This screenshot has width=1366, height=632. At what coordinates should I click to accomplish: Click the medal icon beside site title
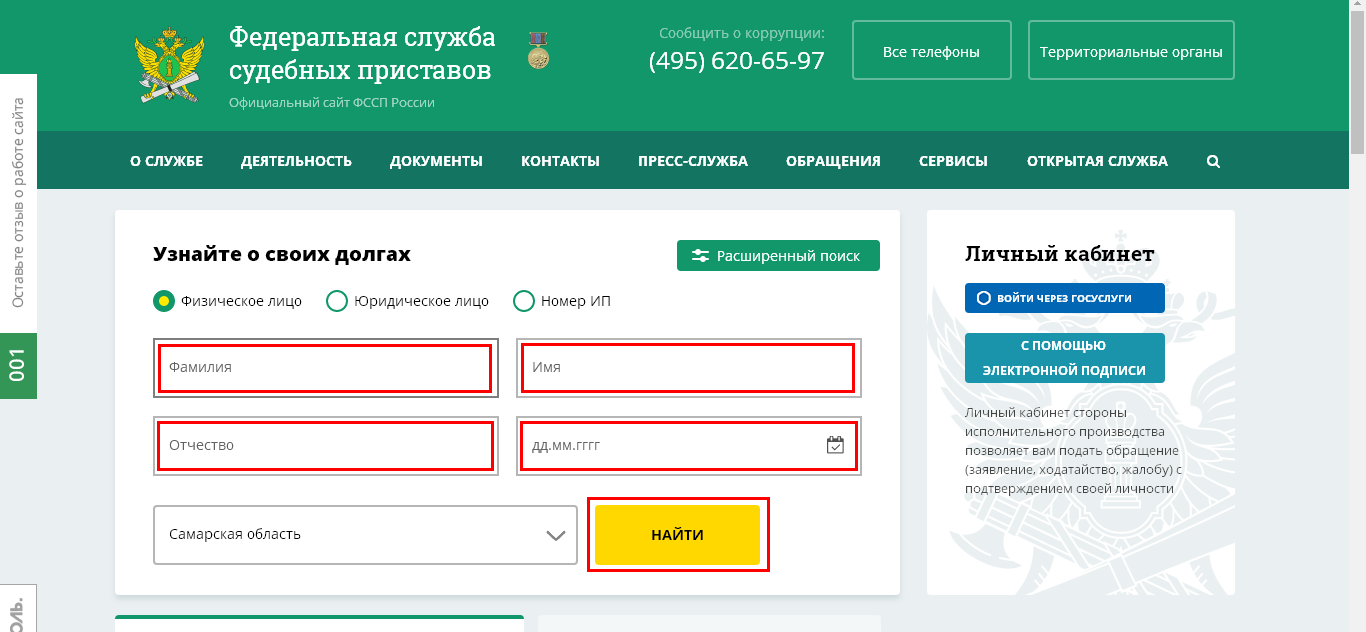(538, 51)
